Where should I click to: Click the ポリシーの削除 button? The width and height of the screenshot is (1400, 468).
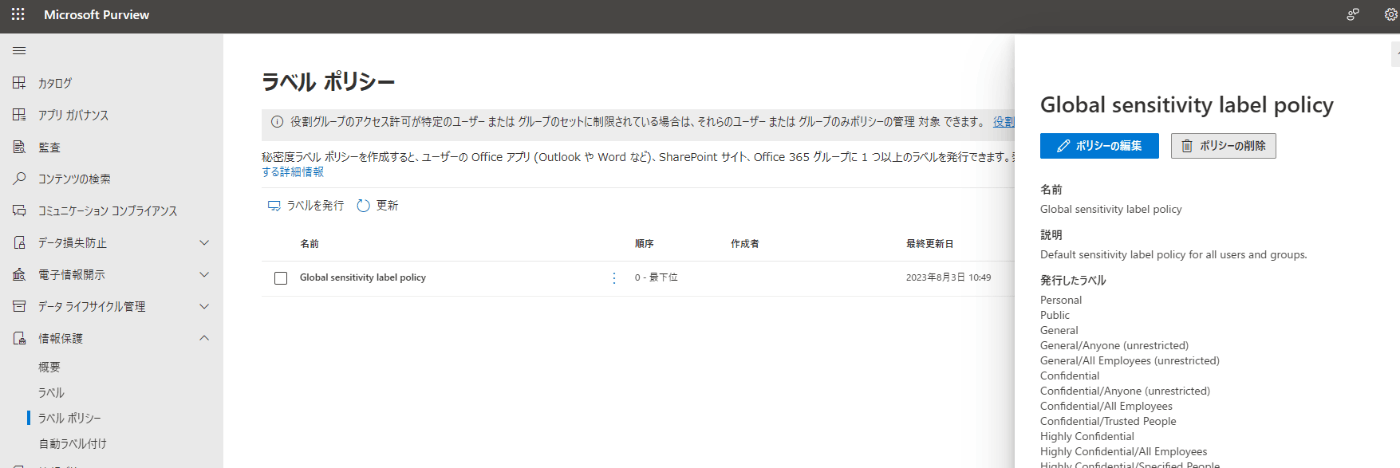pos(1223,146)
